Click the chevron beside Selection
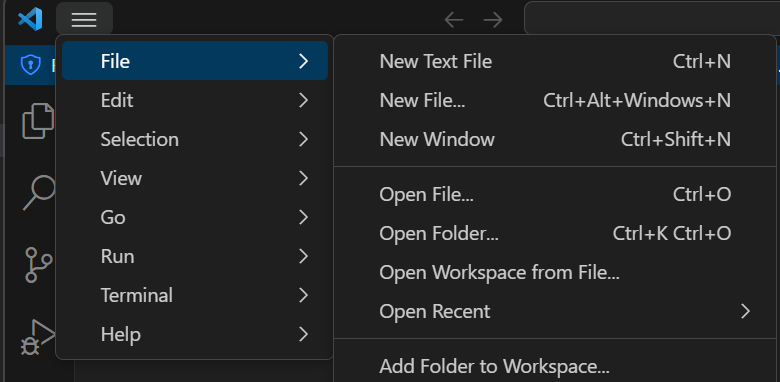This screenshot has width=780, height=382. [303, 139]
